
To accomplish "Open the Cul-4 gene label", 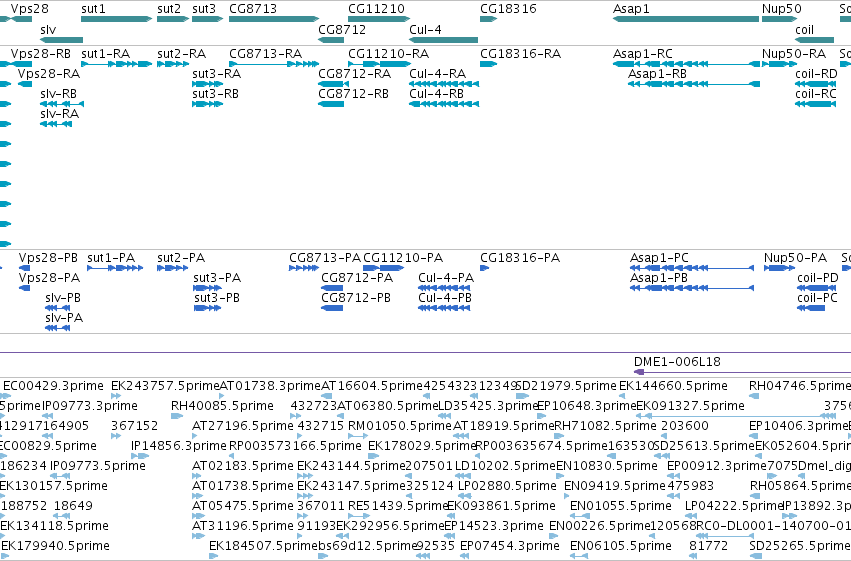I will (x=425, y=29).
